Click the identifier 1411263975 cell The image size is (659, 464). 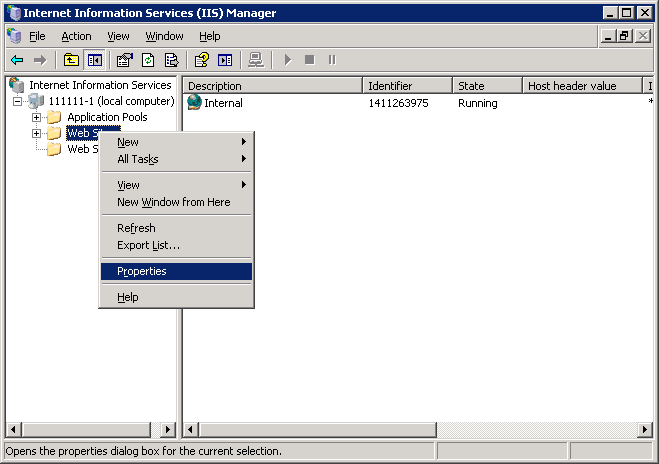point(398,103)
